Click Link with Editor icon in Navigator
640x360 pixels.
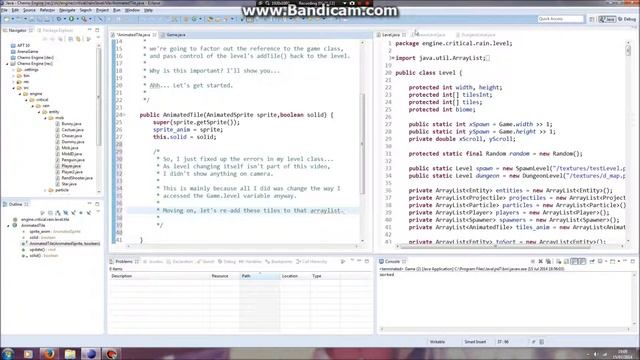click(x=78, y=39)
